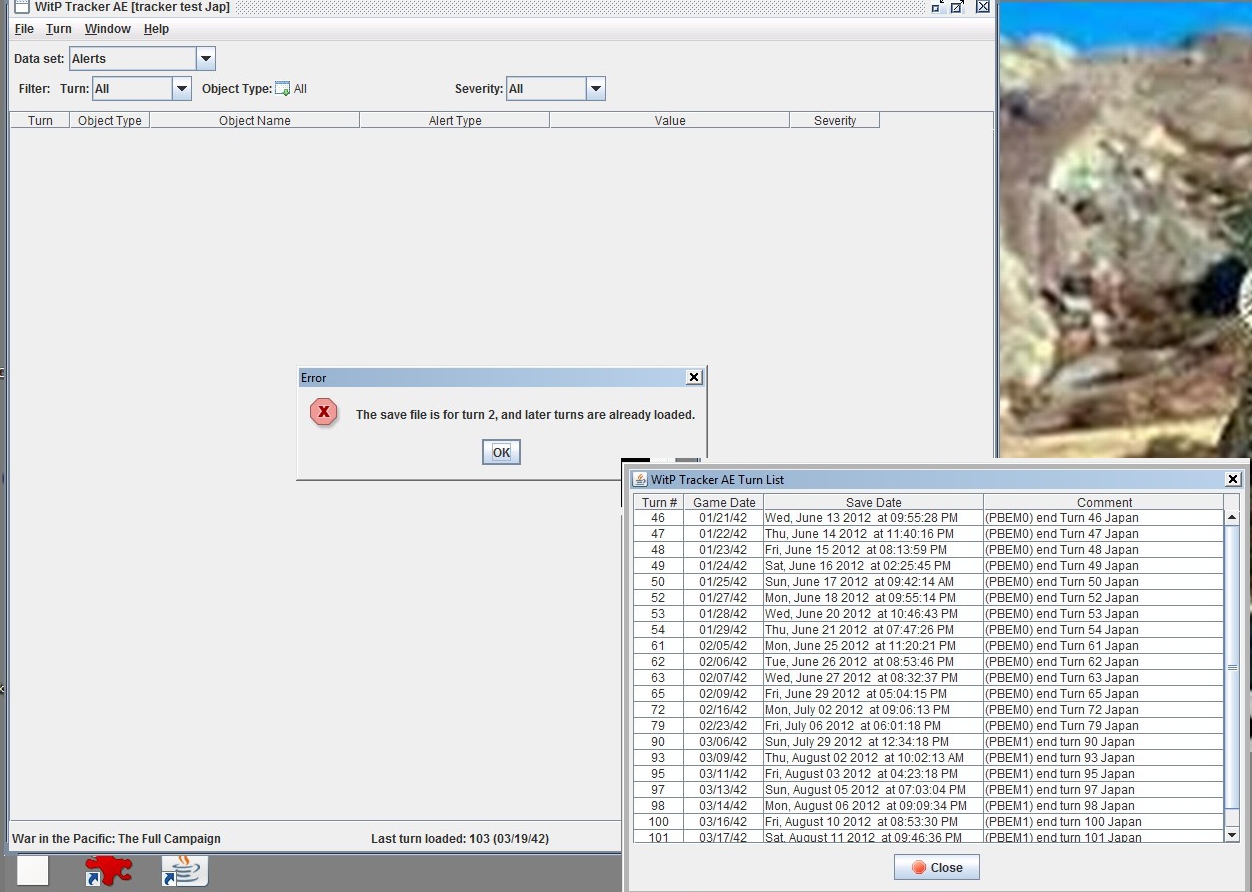Select turn 79 row number
Screen dimensions: 1252x892
tap(658, 726)
